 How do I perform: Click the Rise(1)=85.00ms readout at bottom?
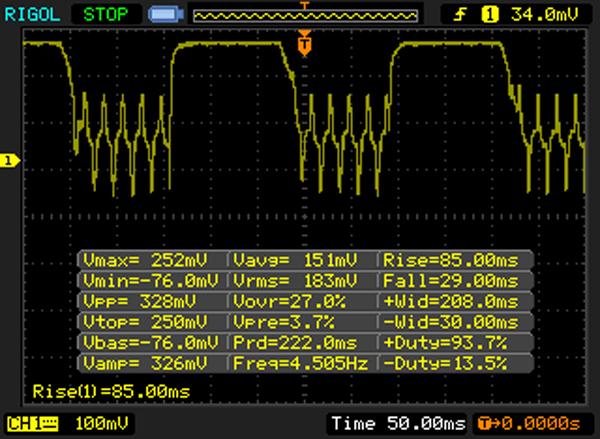pos(111,392)
